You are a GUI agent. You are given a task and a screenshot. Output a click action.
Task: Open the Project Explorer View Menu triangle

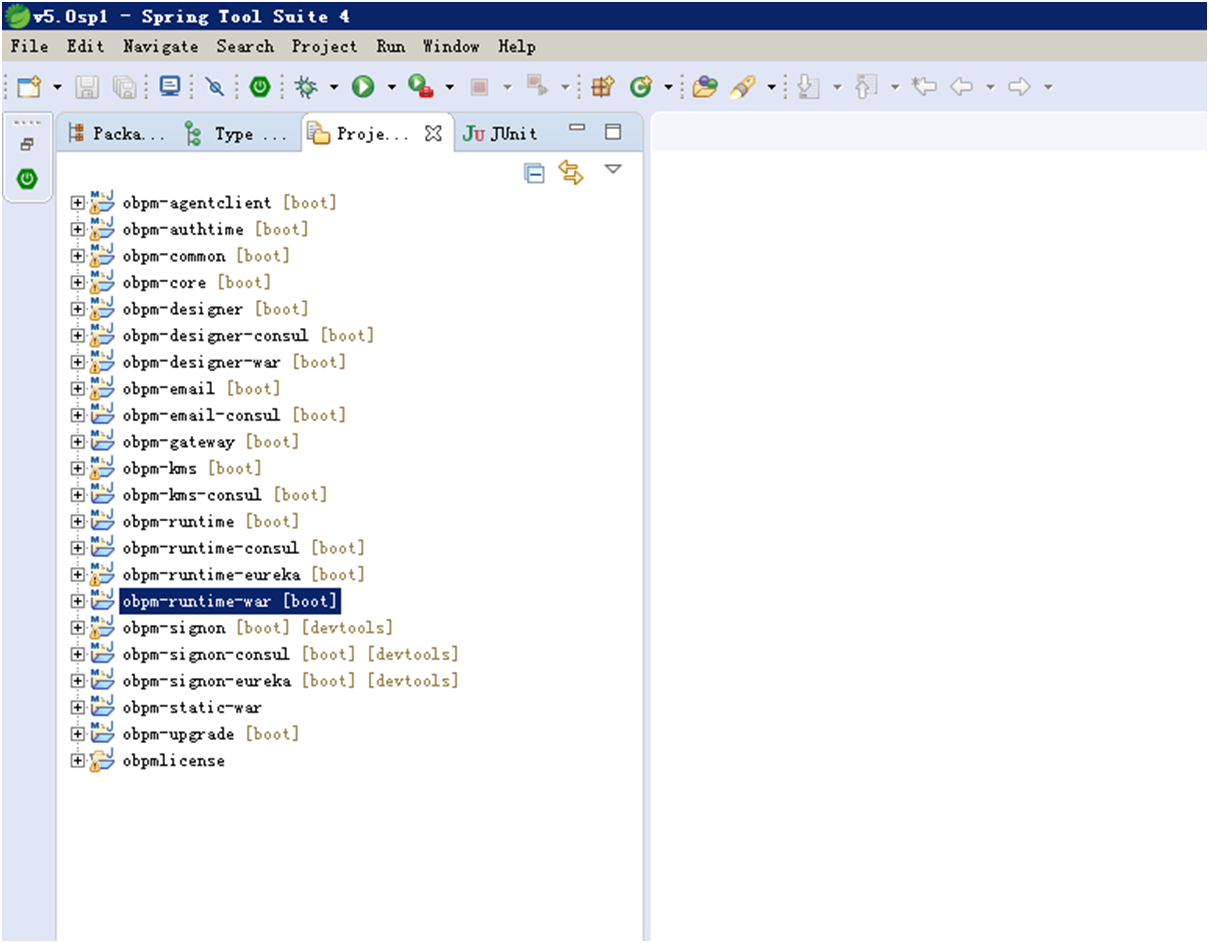click(613, 169)
